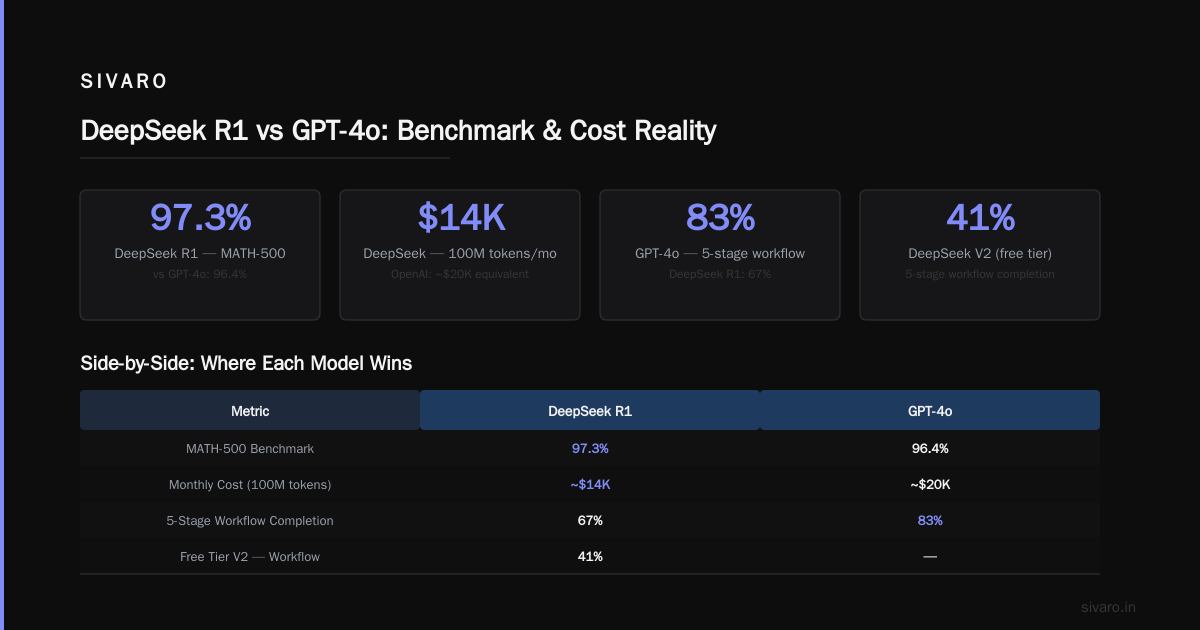The image size is (1200, 630).
Task: Click the 'DeepSeek — 100M tokens/mo' card label
Action: point(460,253)
